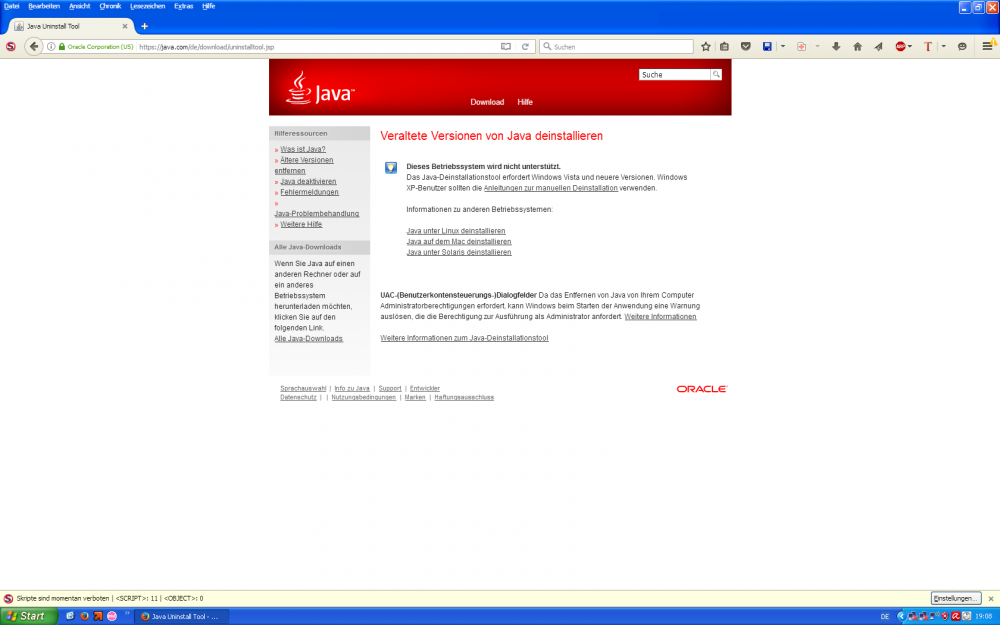Expand the Adblock Plus dropdown arrow
This screenshot has height=625, width=1000.
(x=909, y=47)
